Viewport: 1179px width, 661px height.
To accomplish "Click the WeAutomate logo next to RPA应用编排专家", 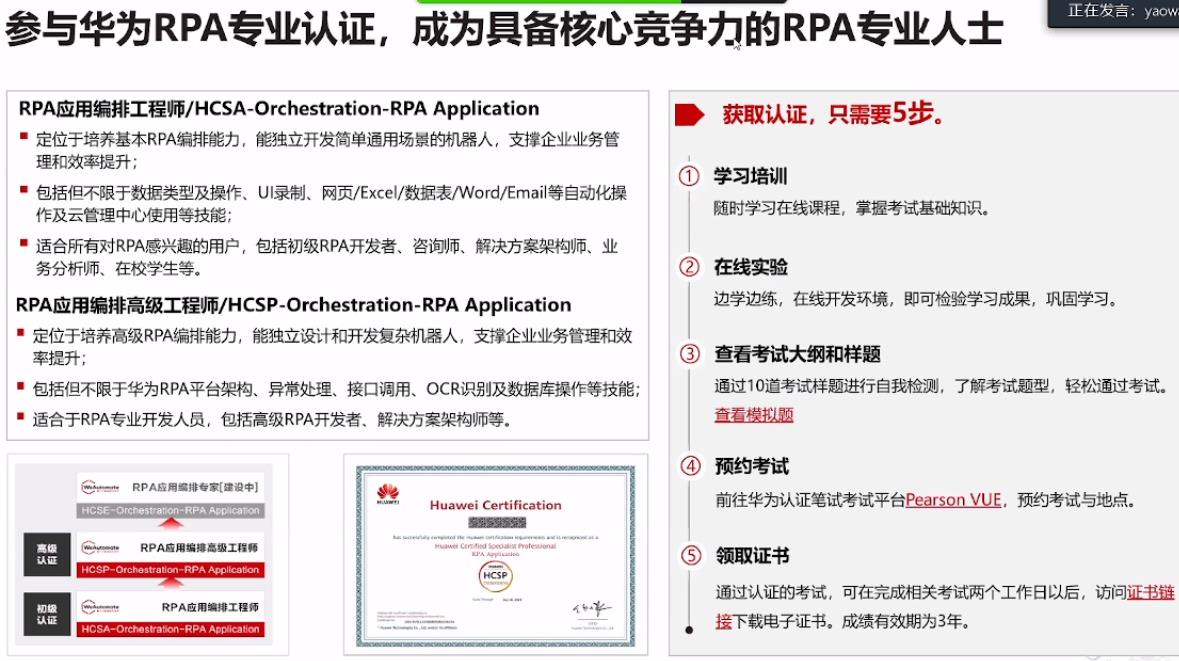I will click(x=101, y=487).
